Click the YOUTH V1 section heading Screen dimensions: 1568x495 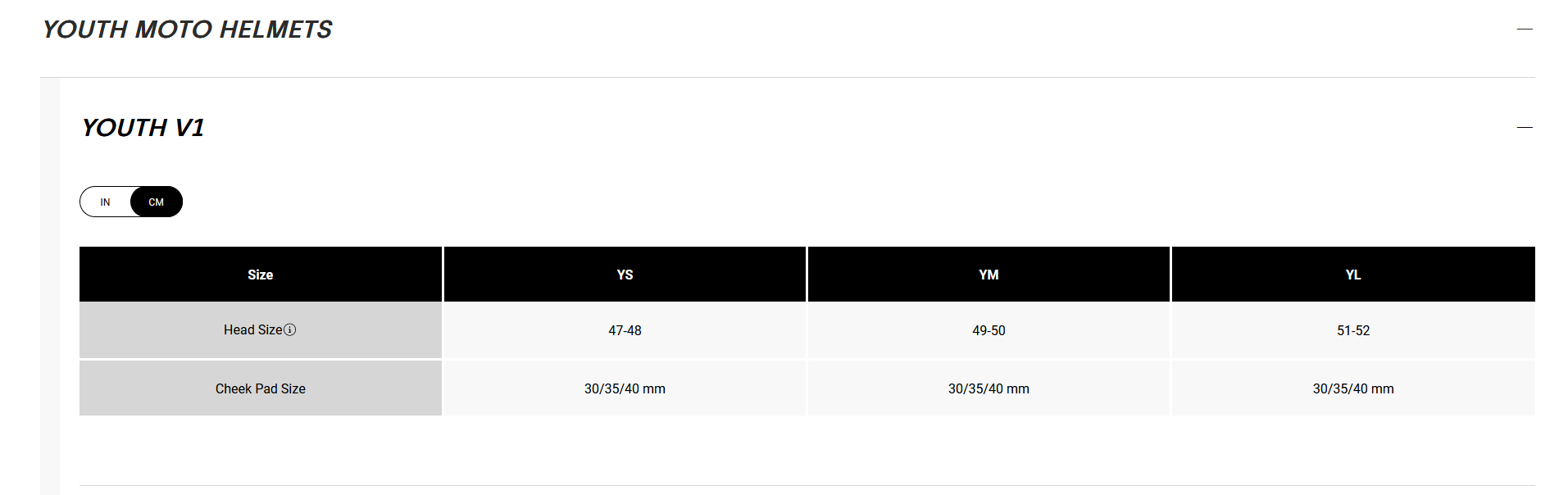143,128
